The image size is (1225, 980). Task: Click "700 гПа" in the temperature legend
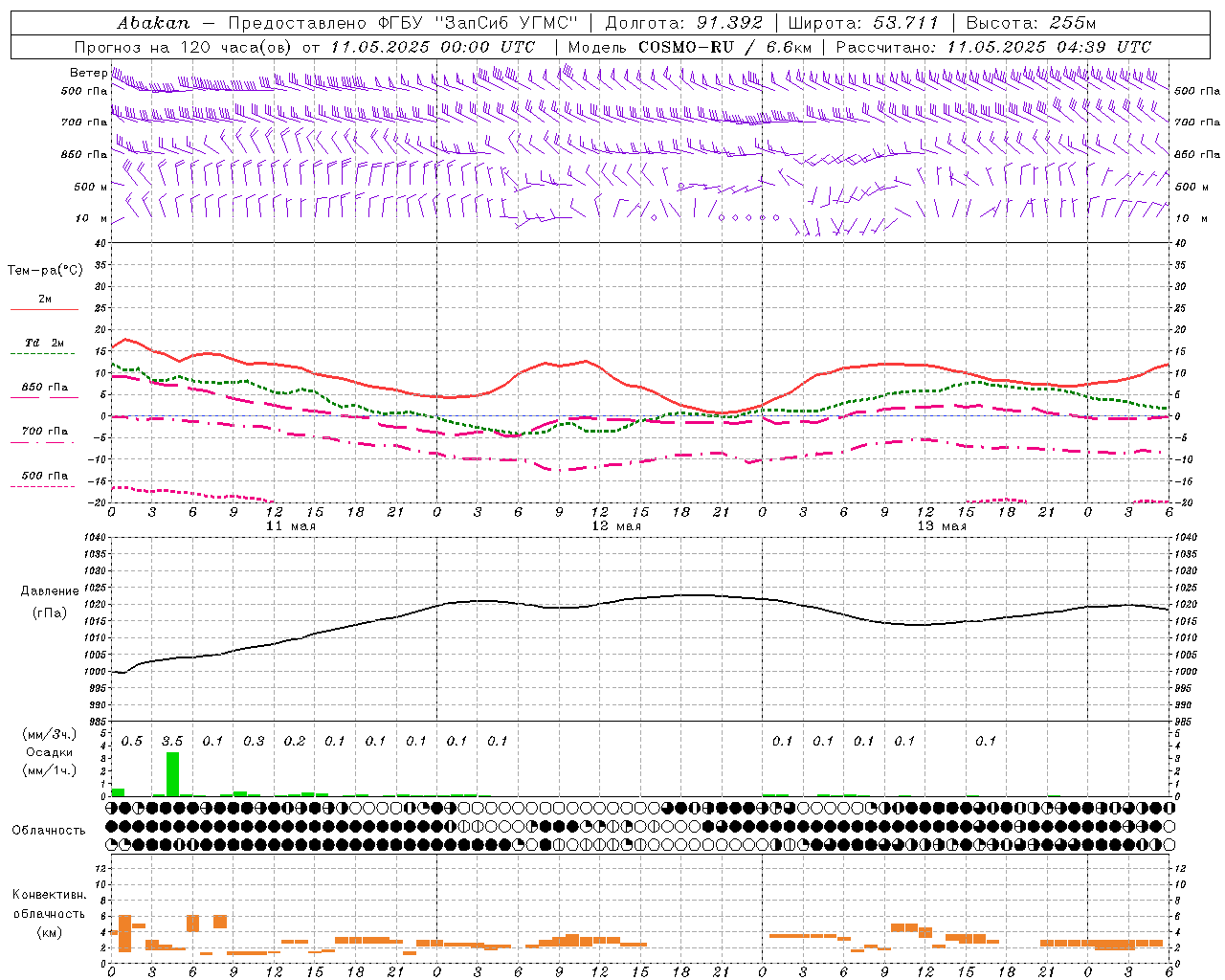pos(44,431)
